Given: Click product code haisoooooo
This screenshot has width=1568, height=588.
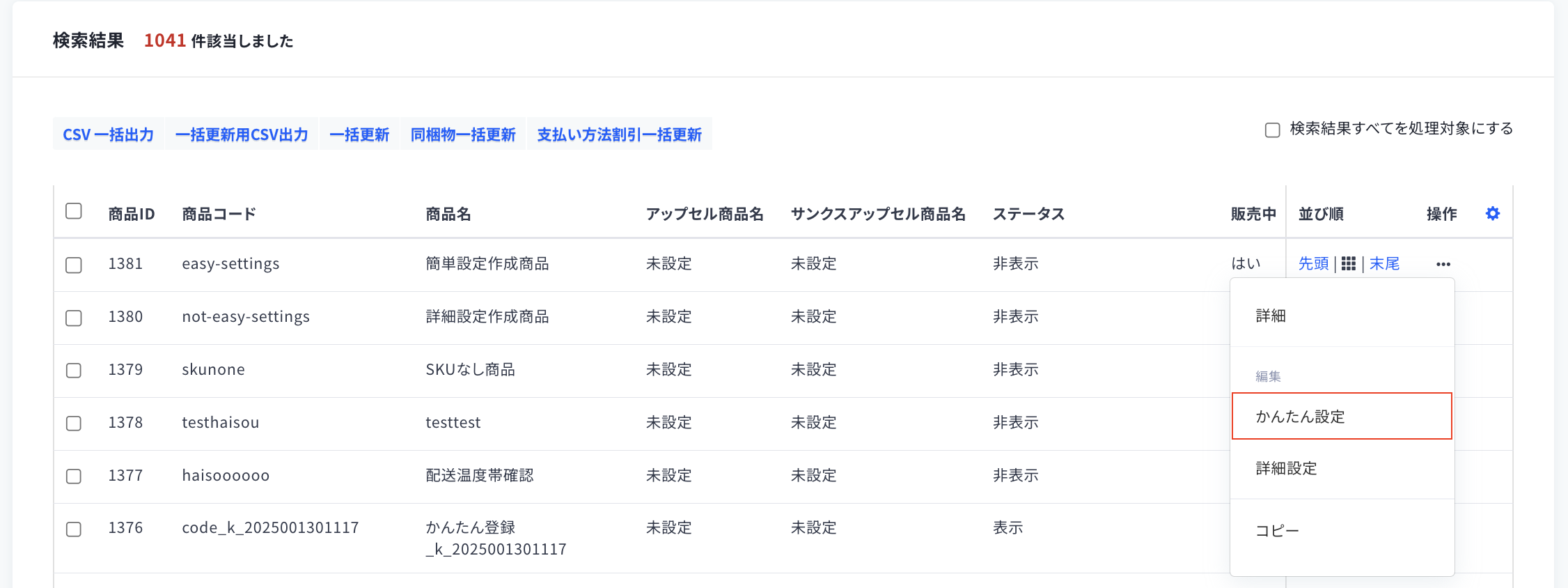Looking at the screenshot, I should [x=226, y=475].
